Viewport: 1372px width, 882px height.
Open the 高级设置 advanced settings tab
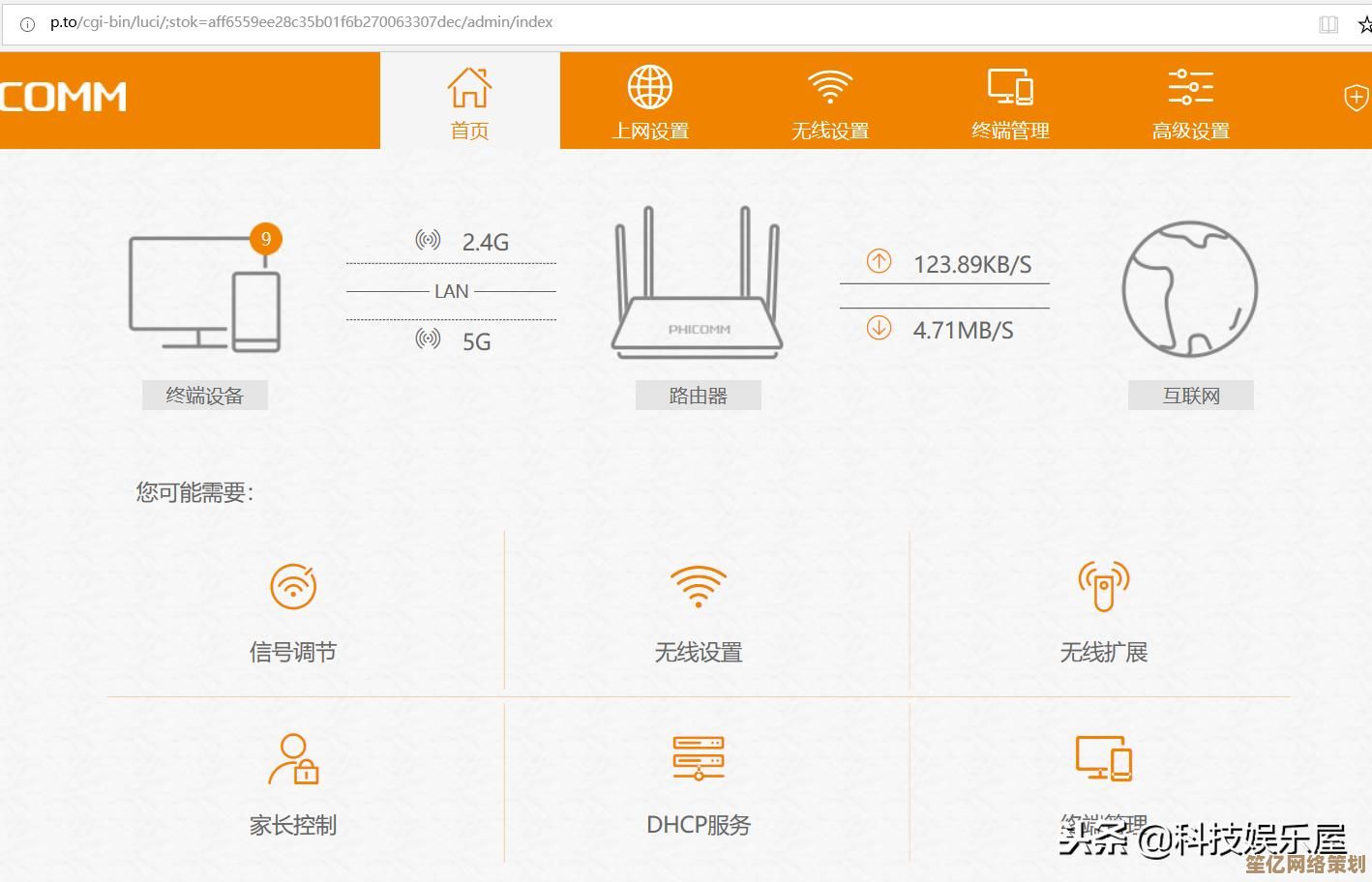[1190, 102]
